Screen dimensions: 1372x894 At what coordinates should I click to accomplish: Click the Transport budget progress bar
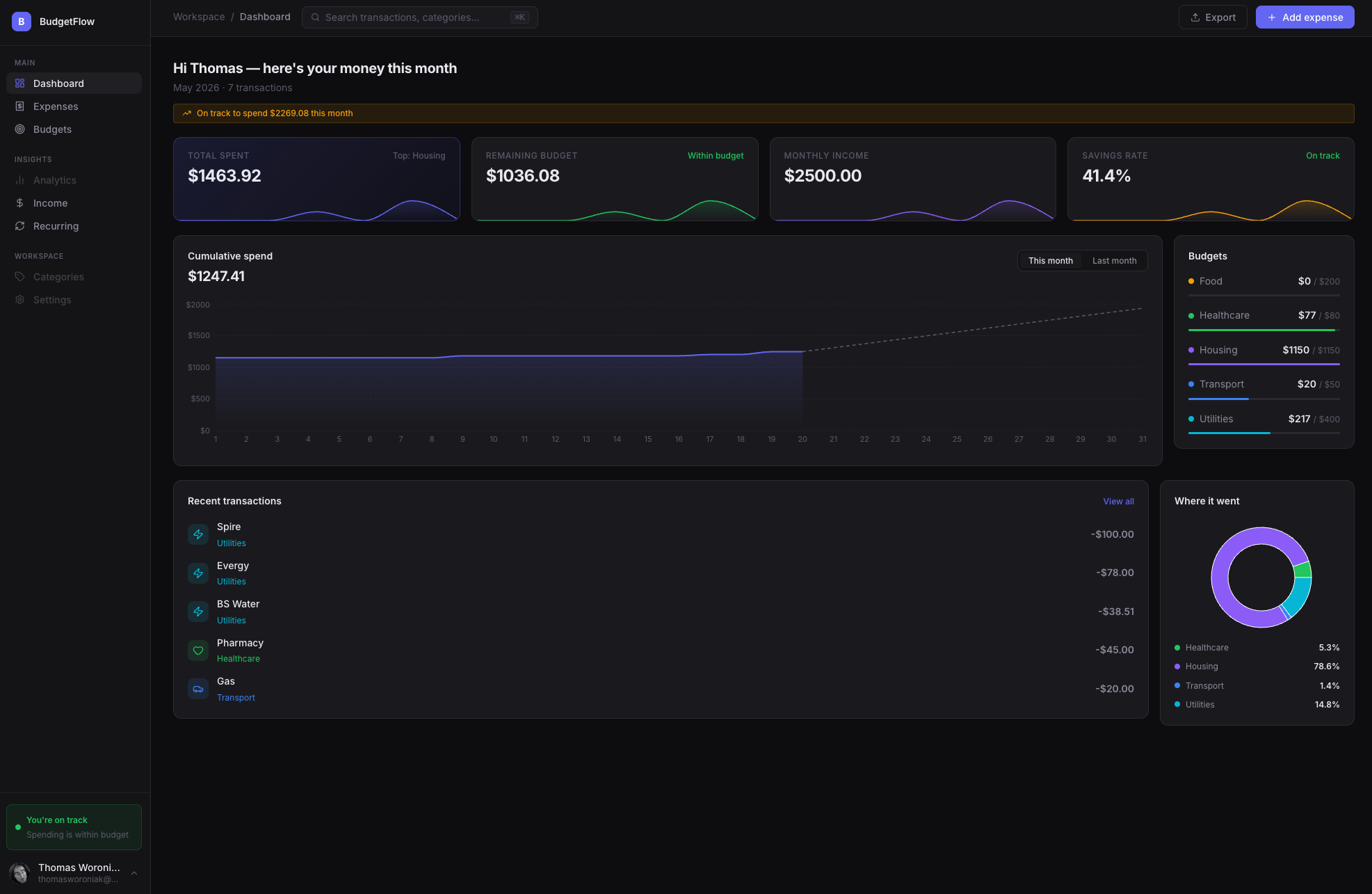point(1264,399)
